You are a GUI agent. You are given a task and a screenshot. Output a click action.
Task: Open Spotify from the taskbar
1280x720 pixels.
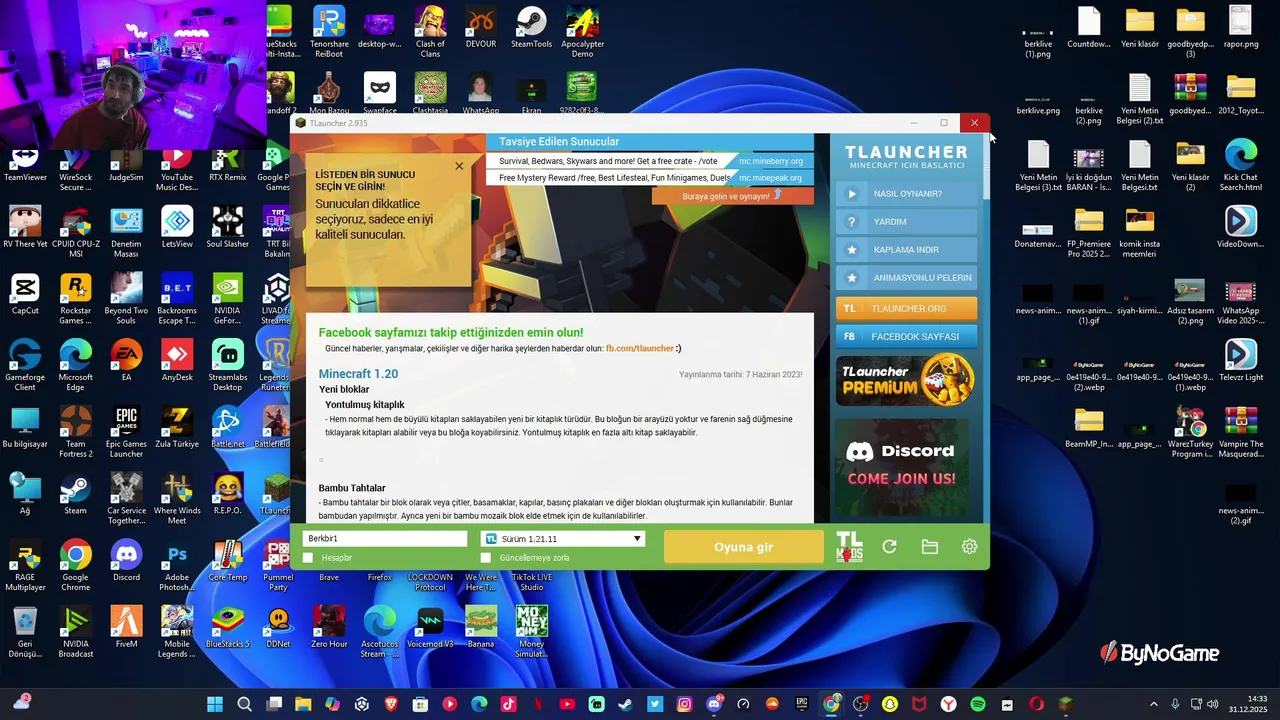tap(978, 704)
